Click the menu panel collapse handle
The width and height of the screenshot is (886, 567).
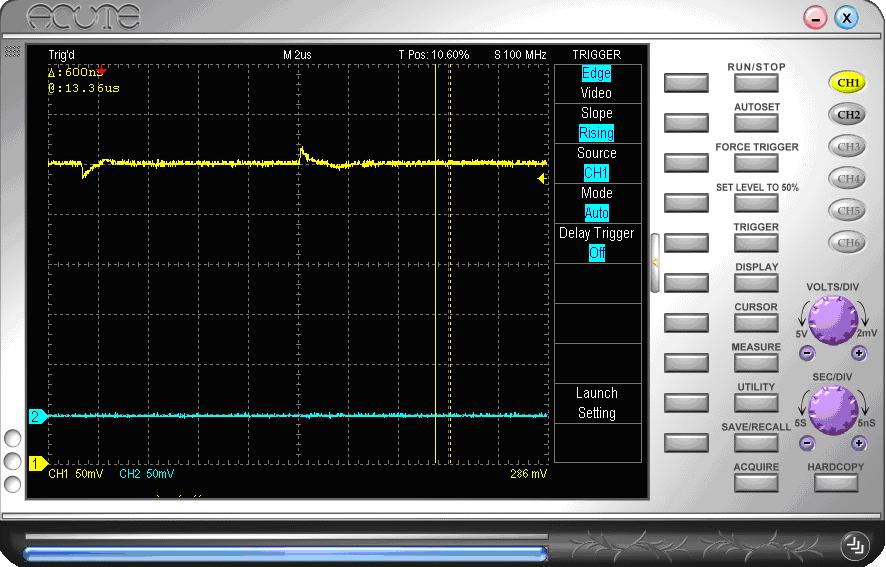655,263
